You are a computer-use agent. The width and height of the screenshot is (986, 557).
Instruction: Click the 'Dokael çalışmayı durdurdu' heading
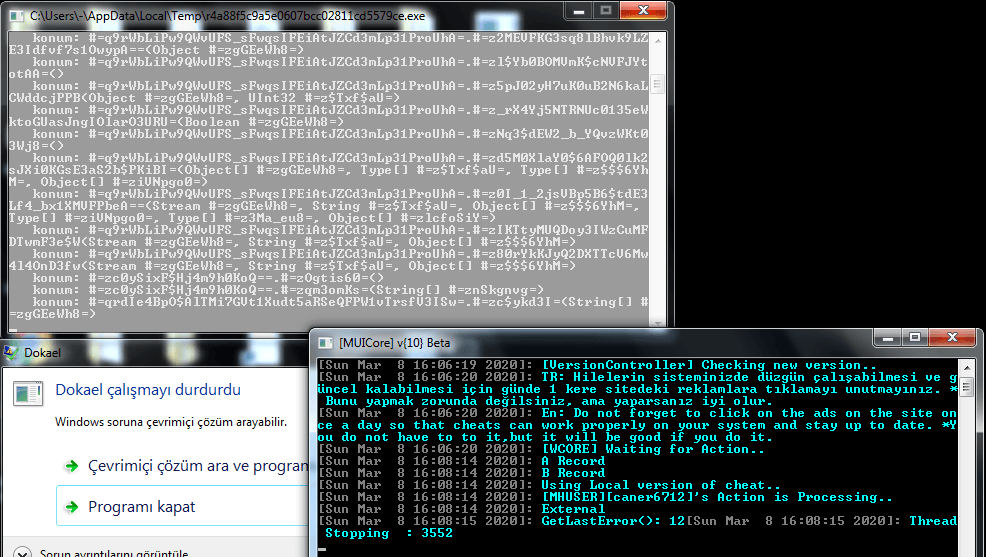pos(148,390)
